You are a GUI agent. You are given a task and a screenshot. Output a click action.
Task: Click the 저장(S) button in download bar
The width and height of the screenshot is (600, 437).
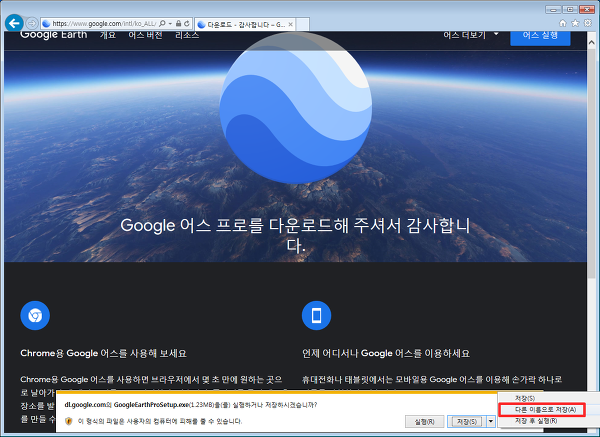[x=467, y=422]
